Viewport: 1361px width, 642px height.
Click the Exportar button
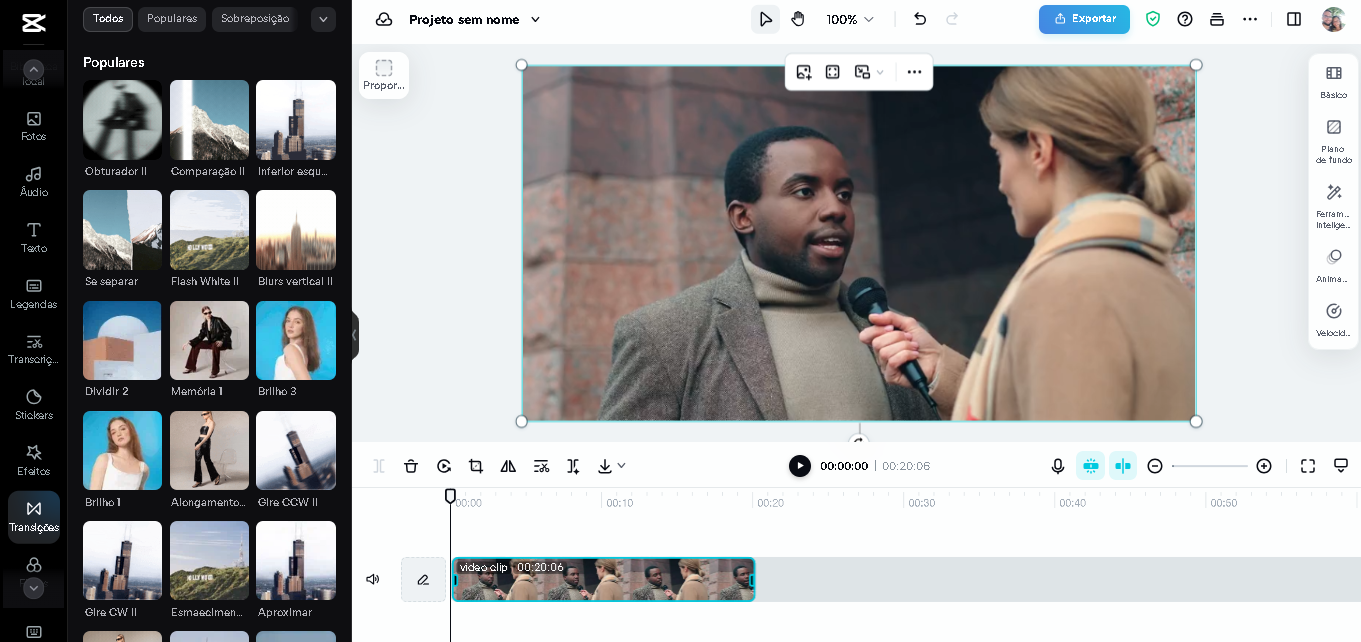[x=1084, y=19]
